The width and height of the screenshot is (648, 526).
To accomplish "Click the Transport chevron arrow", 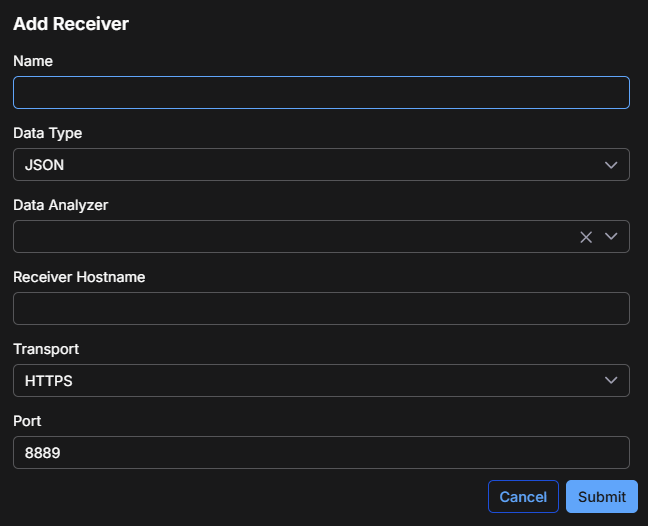I will [x=611, y=381].
